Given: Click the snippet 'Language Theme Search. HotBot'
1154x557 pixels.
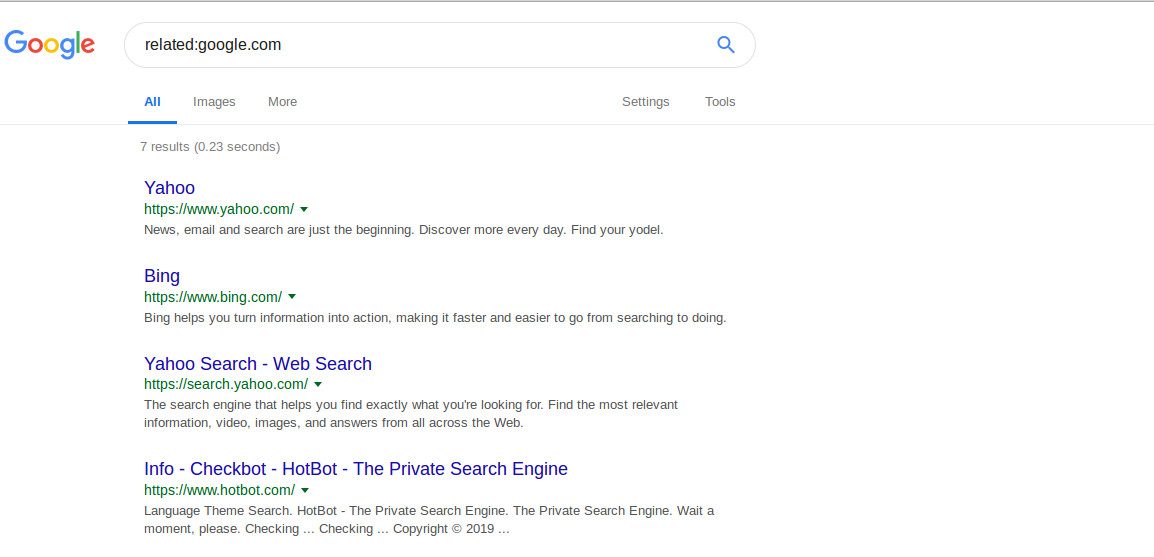Looking at the screenshot, I should (429, 519).
